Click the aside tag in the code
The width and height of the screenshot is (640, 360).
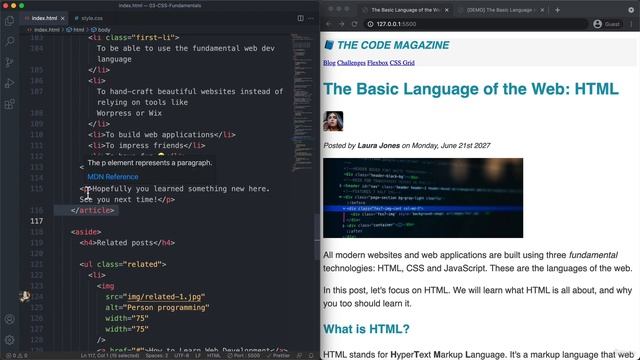click(x=86, y=232)
